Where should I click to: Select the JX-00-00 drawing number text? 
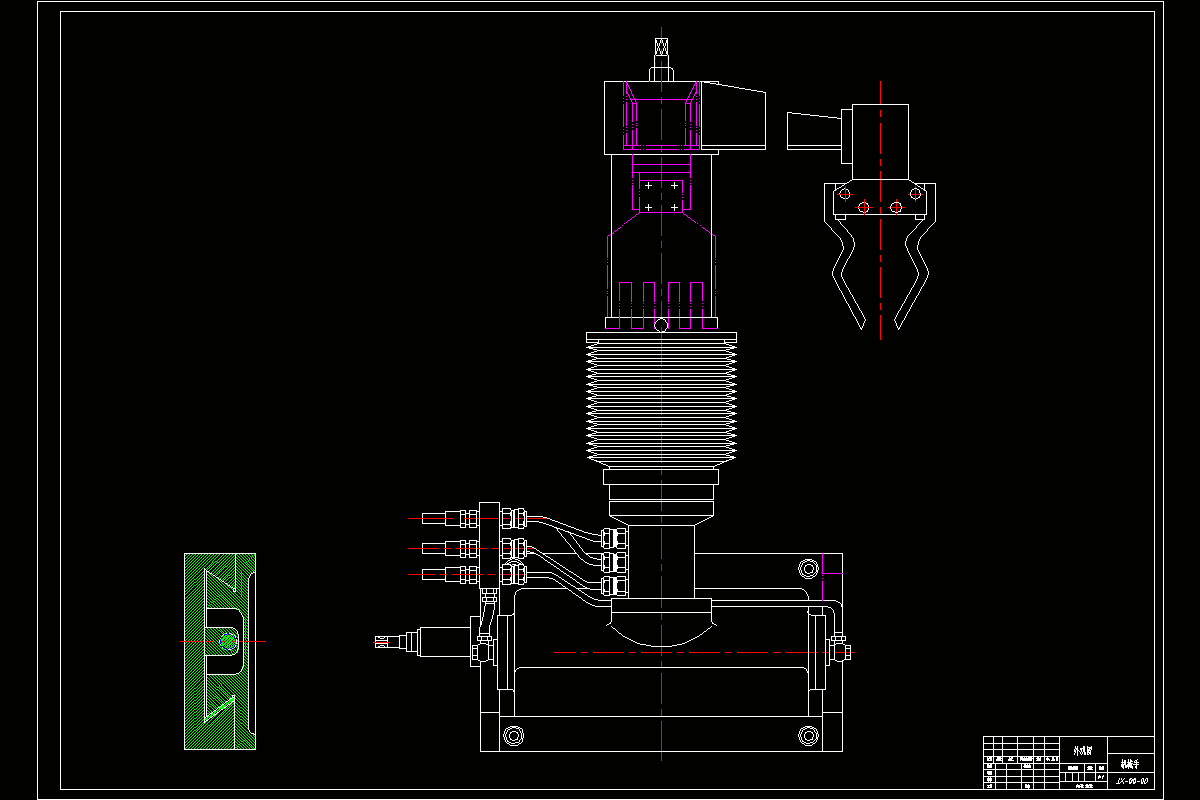[x=1132, y=780]
